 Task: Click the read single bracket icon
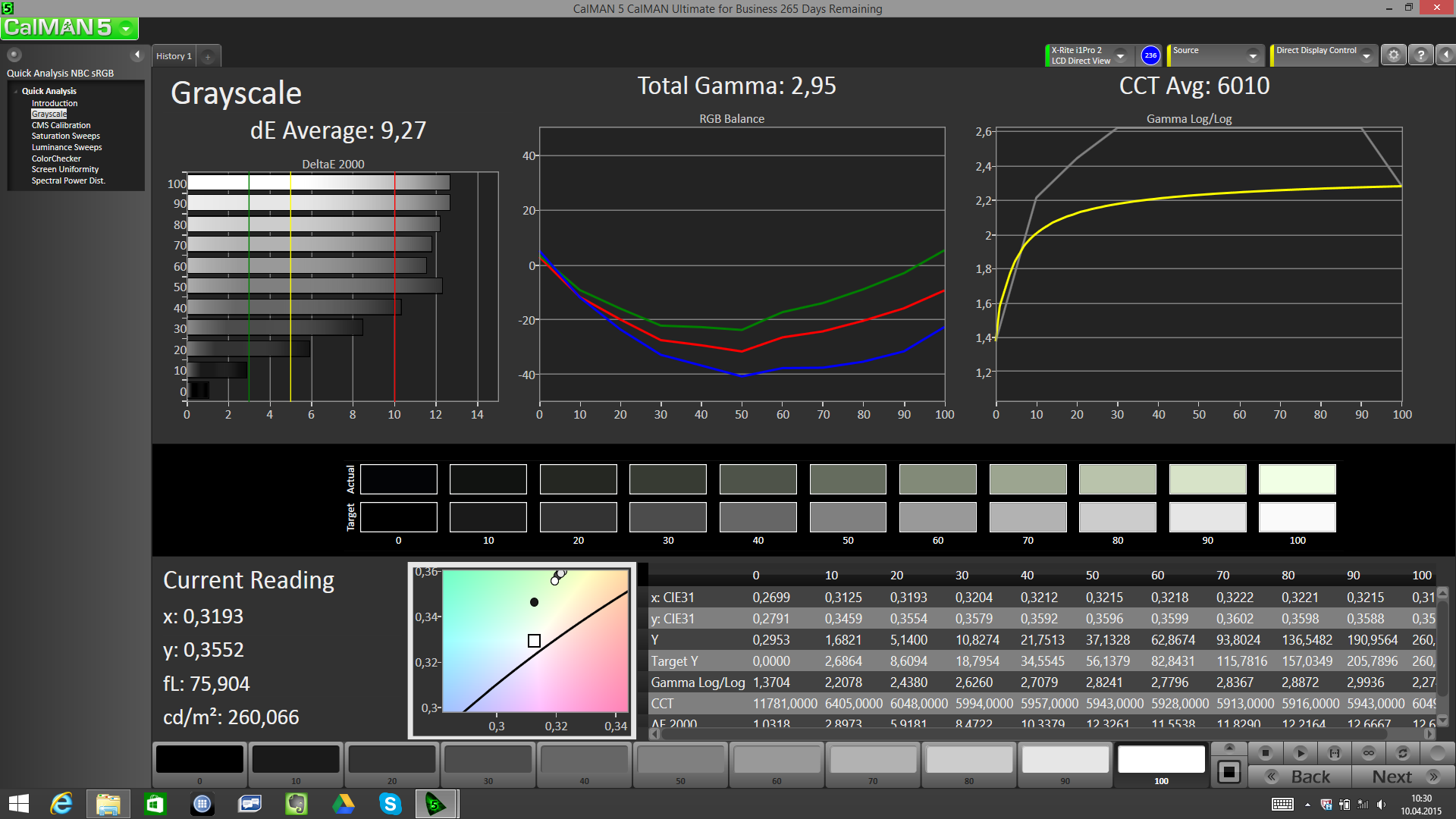pos(1335,753)
